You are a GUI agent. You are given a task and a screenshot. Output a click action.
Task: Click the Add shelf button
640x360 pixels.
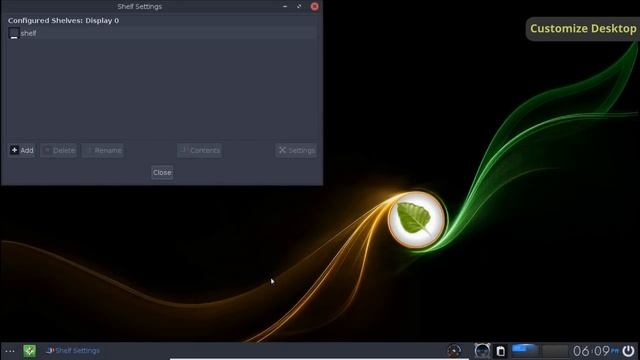coord(22,150)
